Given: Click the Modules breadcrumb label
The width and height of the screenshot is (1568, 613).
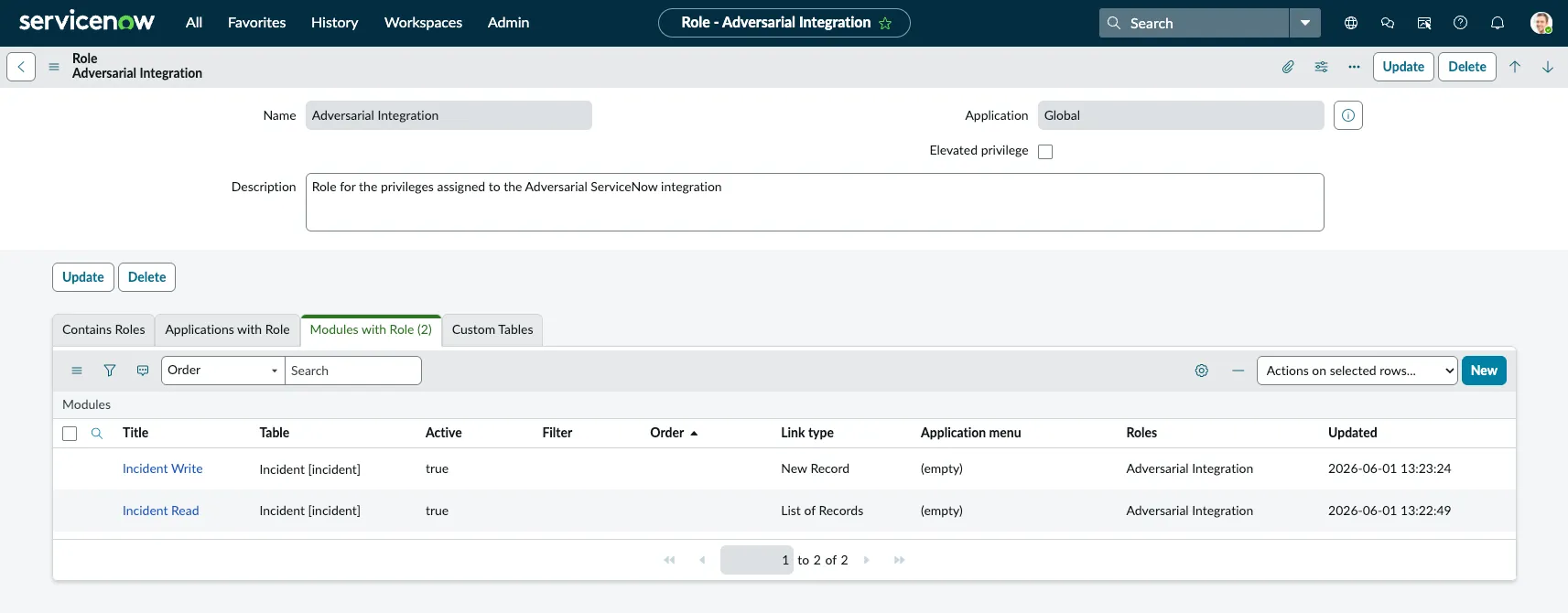Looking at the screenshot, I should 86,404.
